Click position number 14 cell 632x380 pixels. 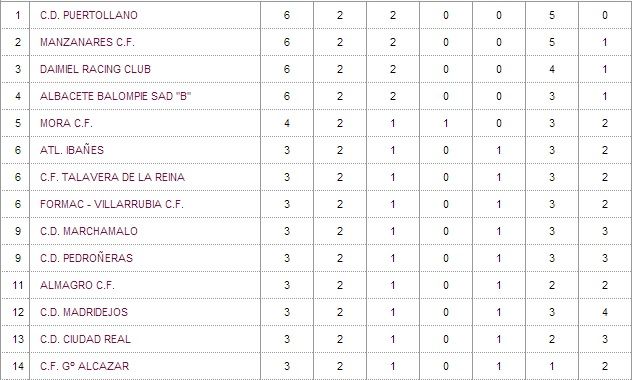pos(18,366)
